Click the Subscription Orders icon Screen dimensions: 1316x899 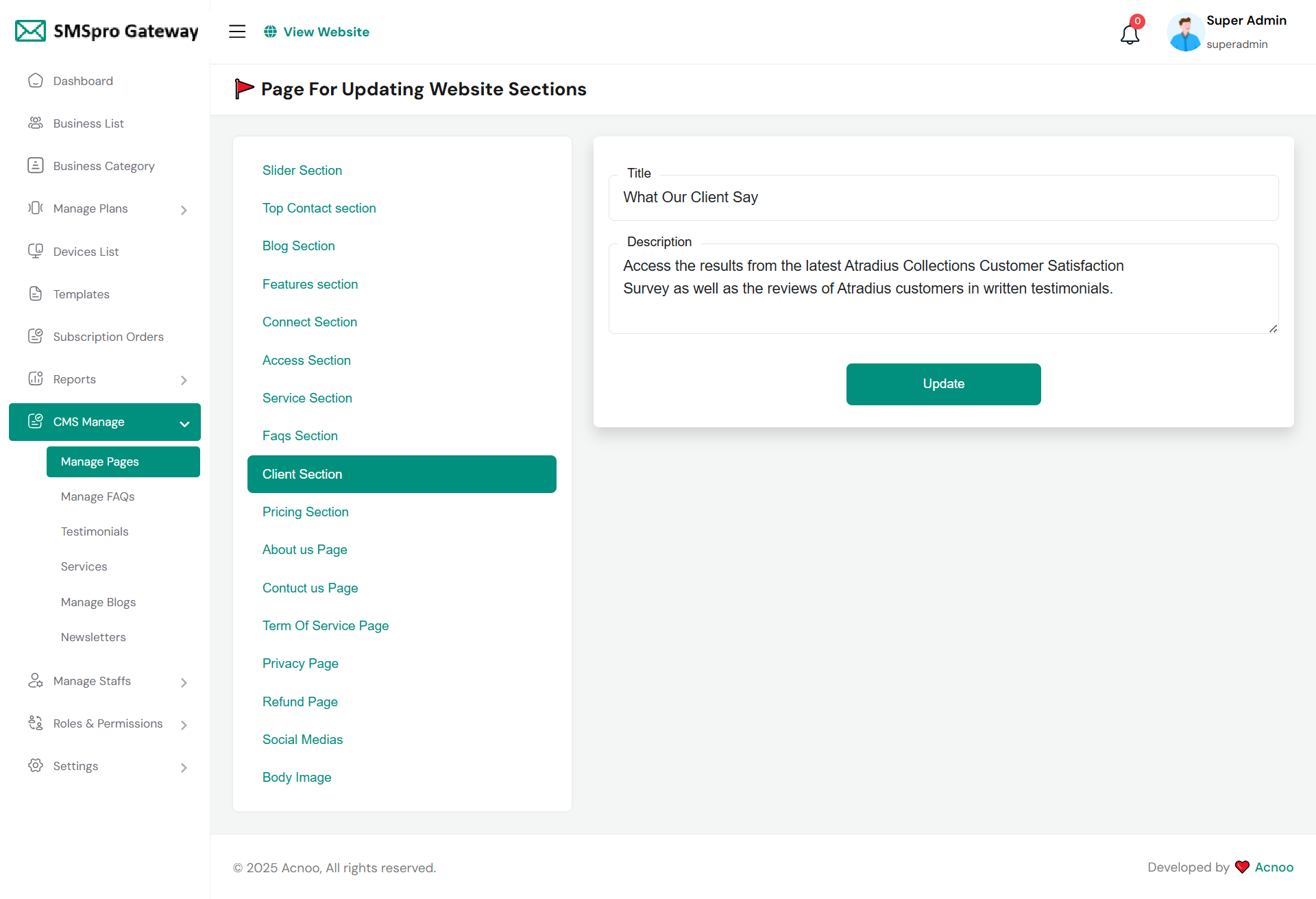coord(36,337)
